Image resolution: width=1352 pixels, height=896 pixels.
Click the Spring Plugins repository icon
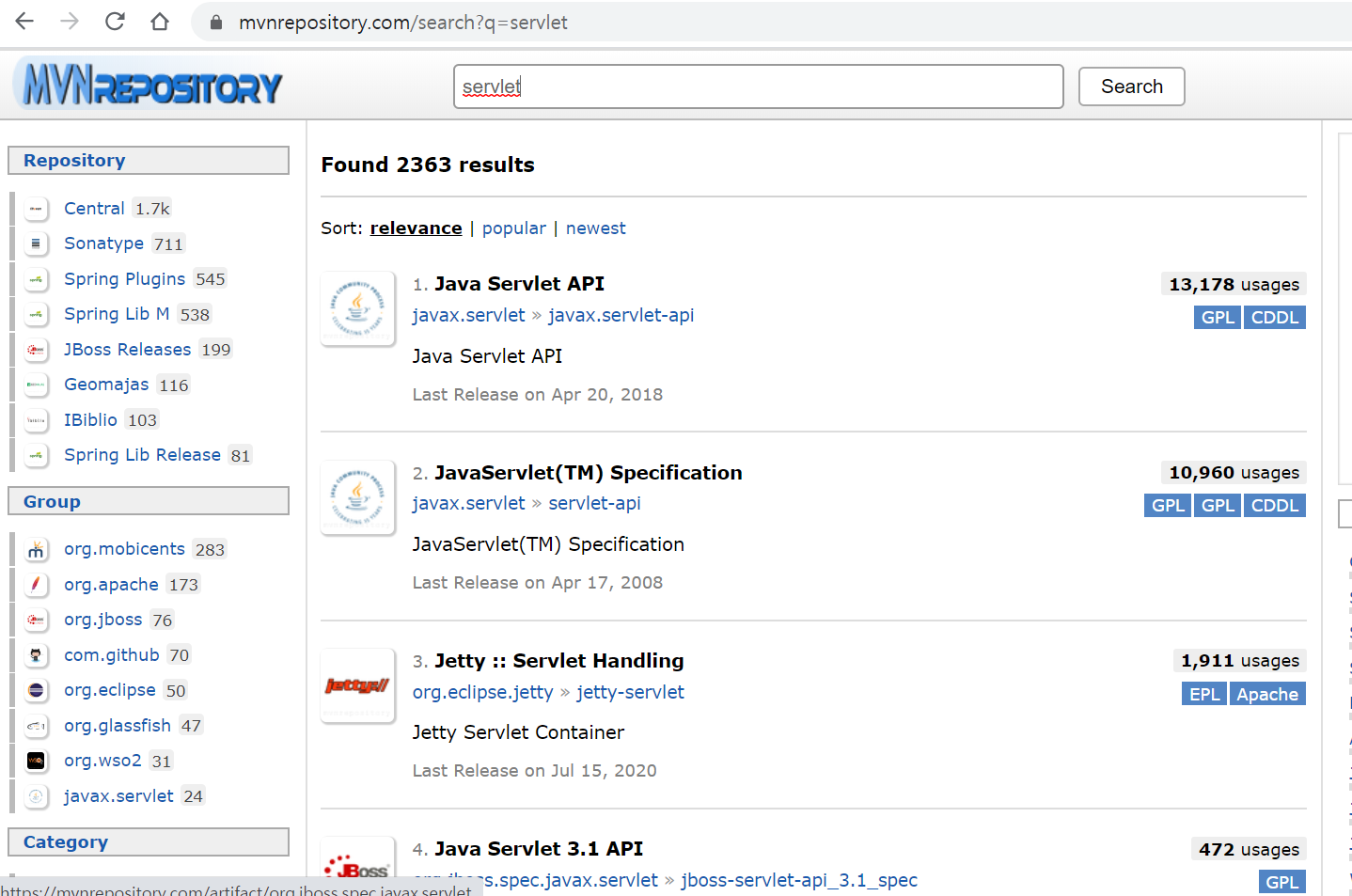tap(36, 279)
